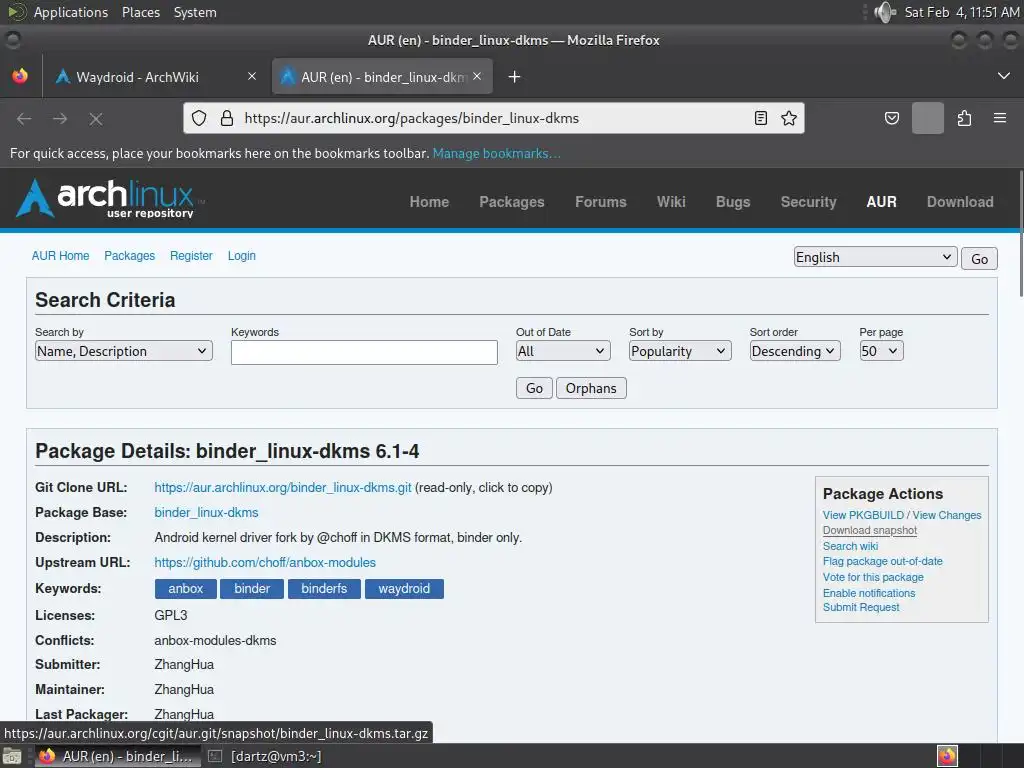Click View Changes link
The height and width of the screenshot is (768, 1024).
tap(947, 515)
